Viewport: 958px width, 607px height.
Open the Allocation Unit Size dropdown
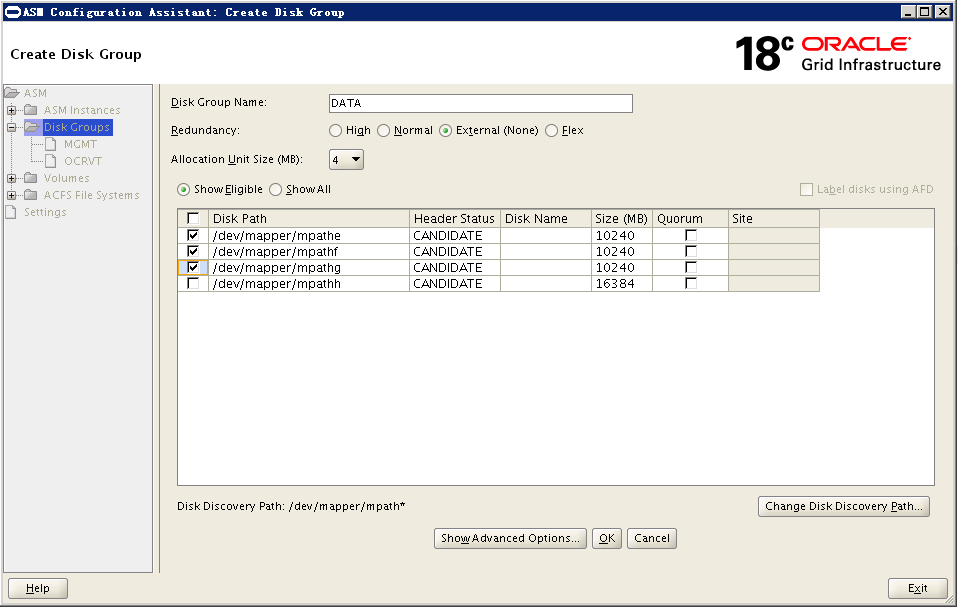[346, 159]
